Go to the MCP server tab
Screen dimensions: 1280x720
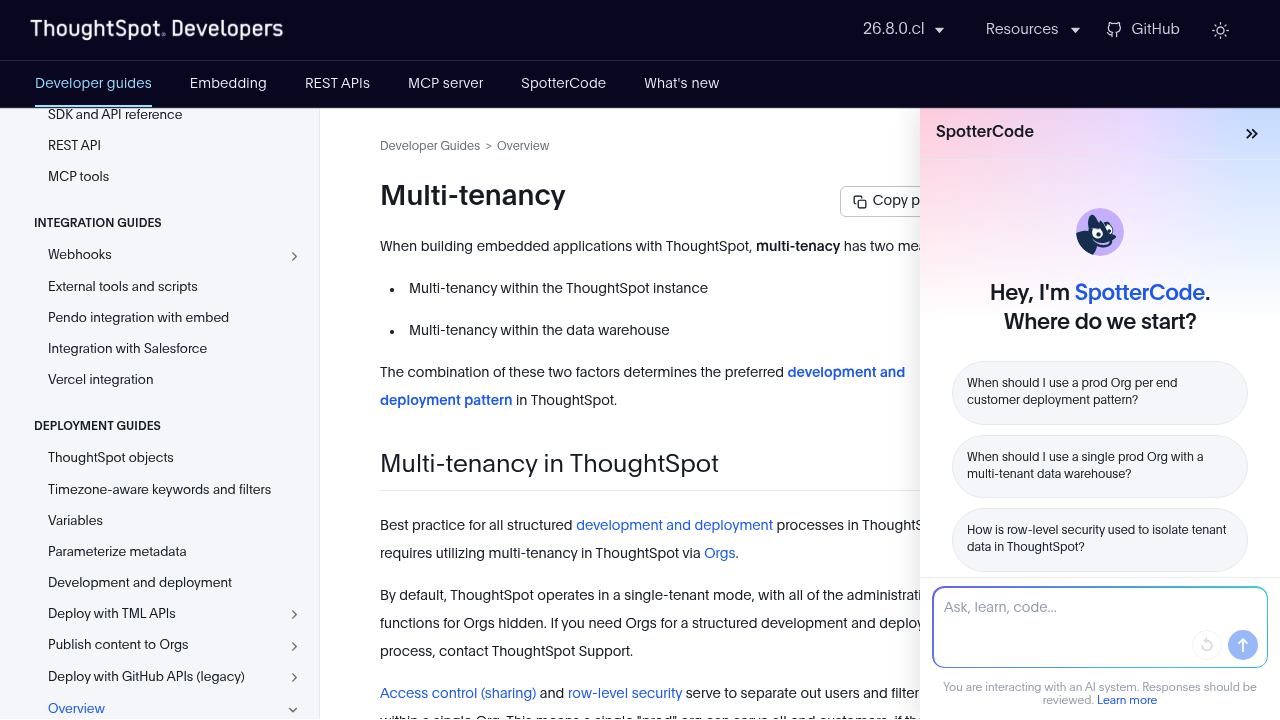coord(445,83)
